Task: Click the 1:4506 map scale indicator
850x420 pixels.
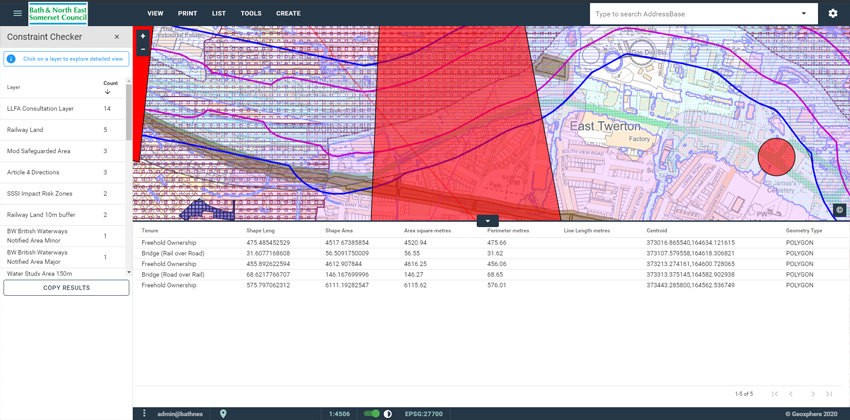Action: tap(339, 414)
